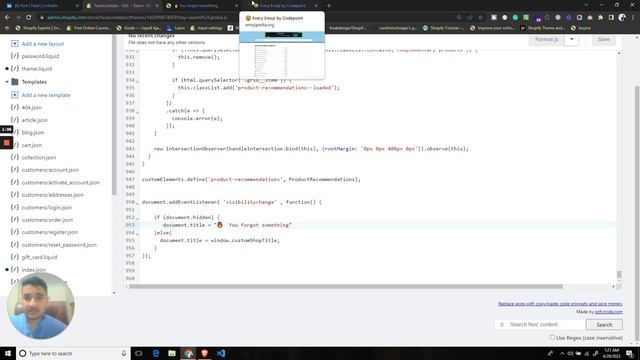Open the browser profile avatar
Screen dimensions: 640x360
tap(622, 18)
